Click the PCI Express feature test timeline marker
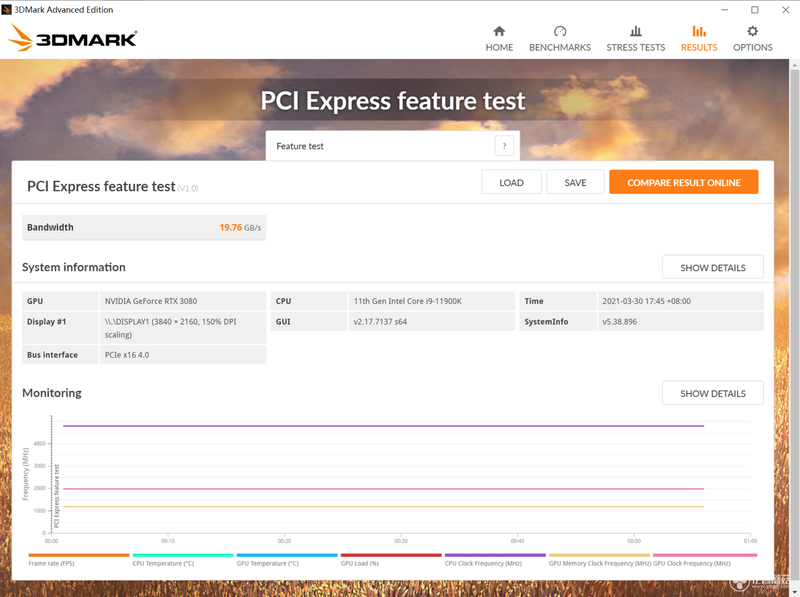This screenshot has width=800, height=597. coord(56,495)
